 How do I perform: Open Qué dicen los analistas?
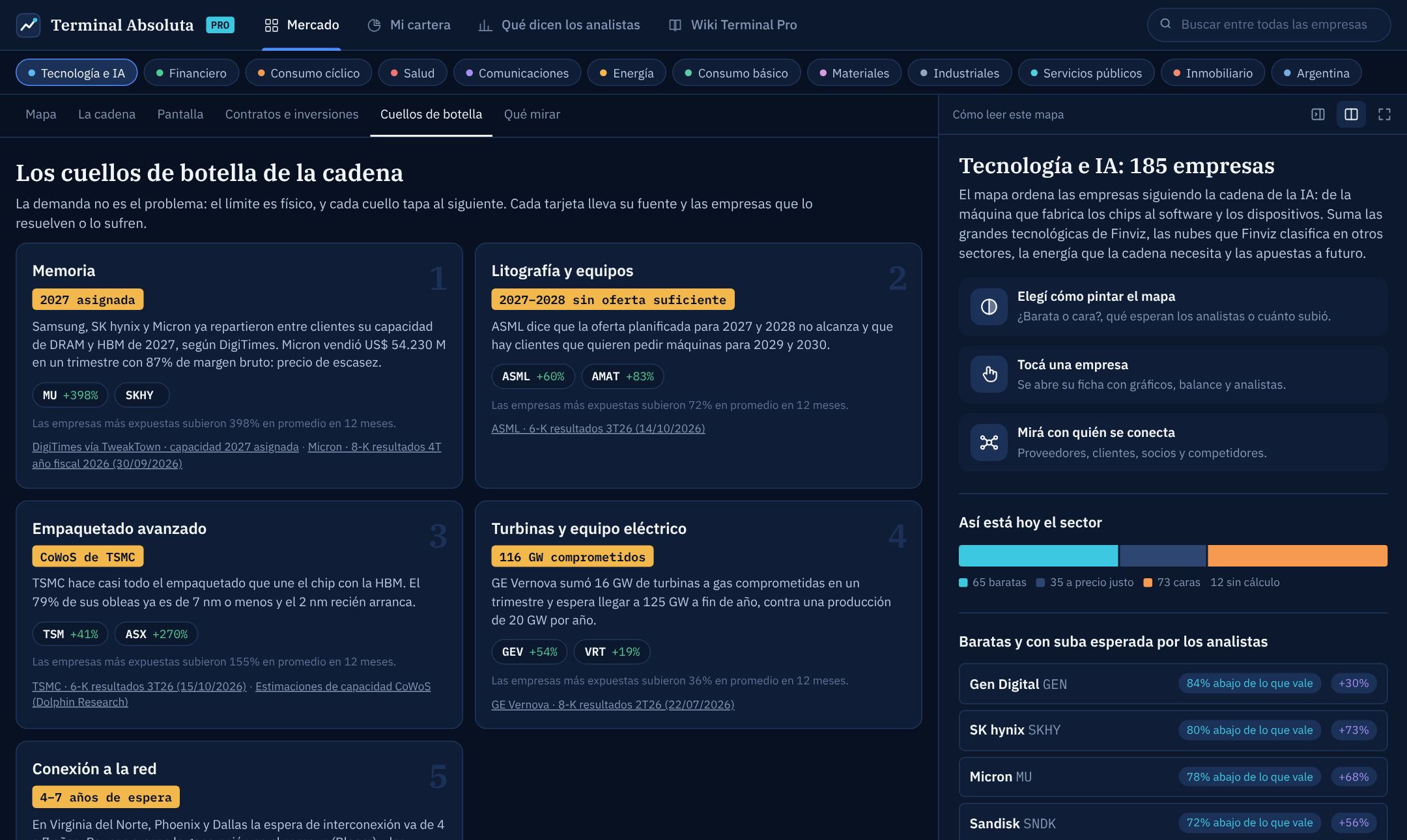click(559, 25)
